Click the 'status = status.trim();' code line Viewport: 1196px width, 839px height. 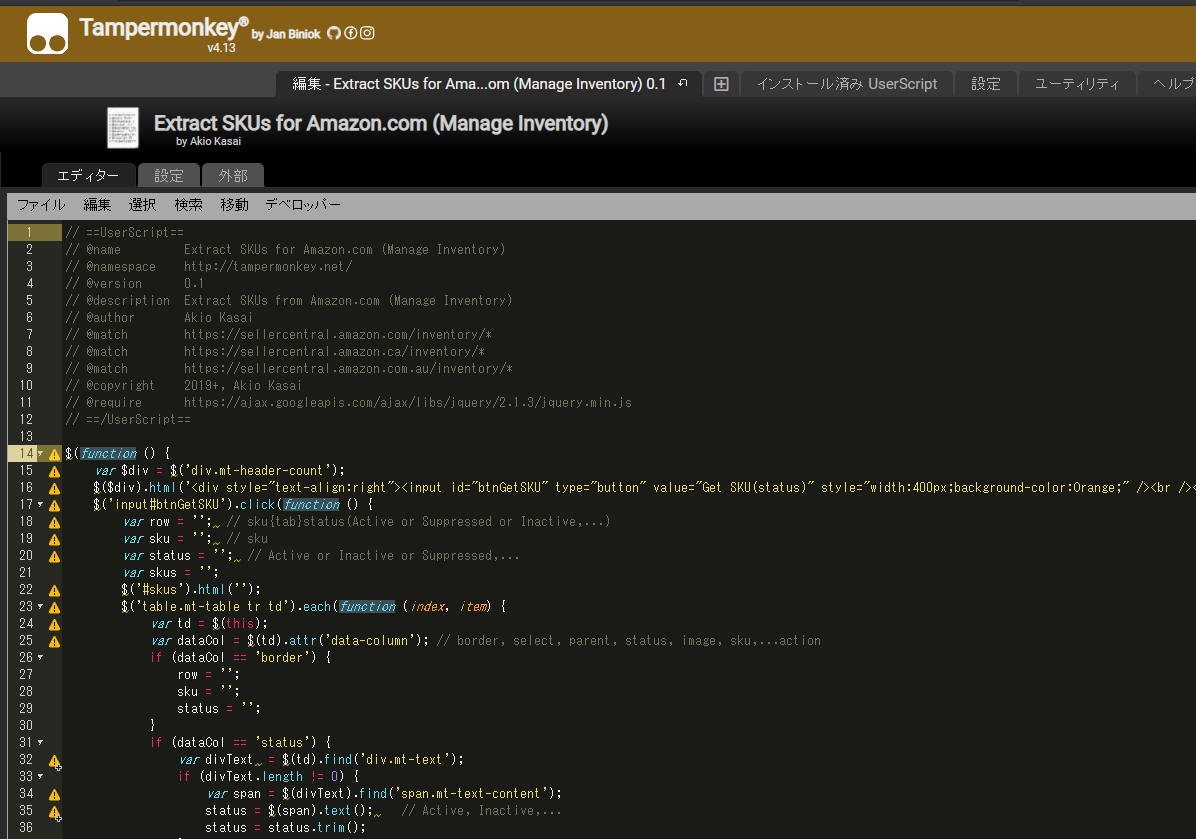click(x=285, y=828)
